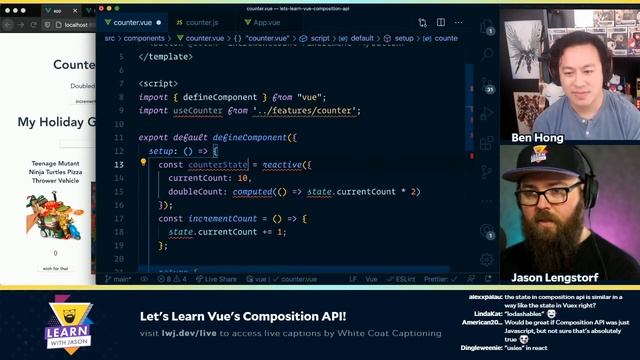
Task: Open editor More Actions ellipsis menu
Action: click(x=459, y=22)
